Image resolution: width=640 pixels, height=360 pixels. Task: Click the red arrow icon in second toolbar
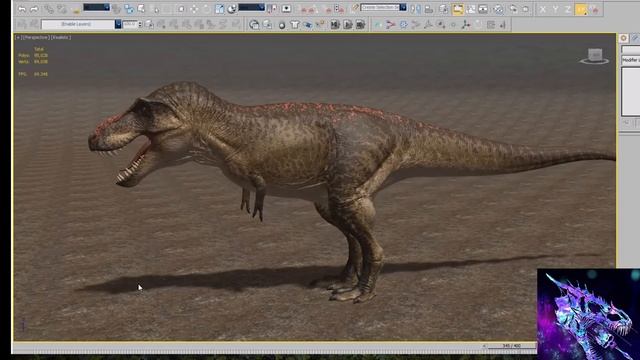coord(391,25)
